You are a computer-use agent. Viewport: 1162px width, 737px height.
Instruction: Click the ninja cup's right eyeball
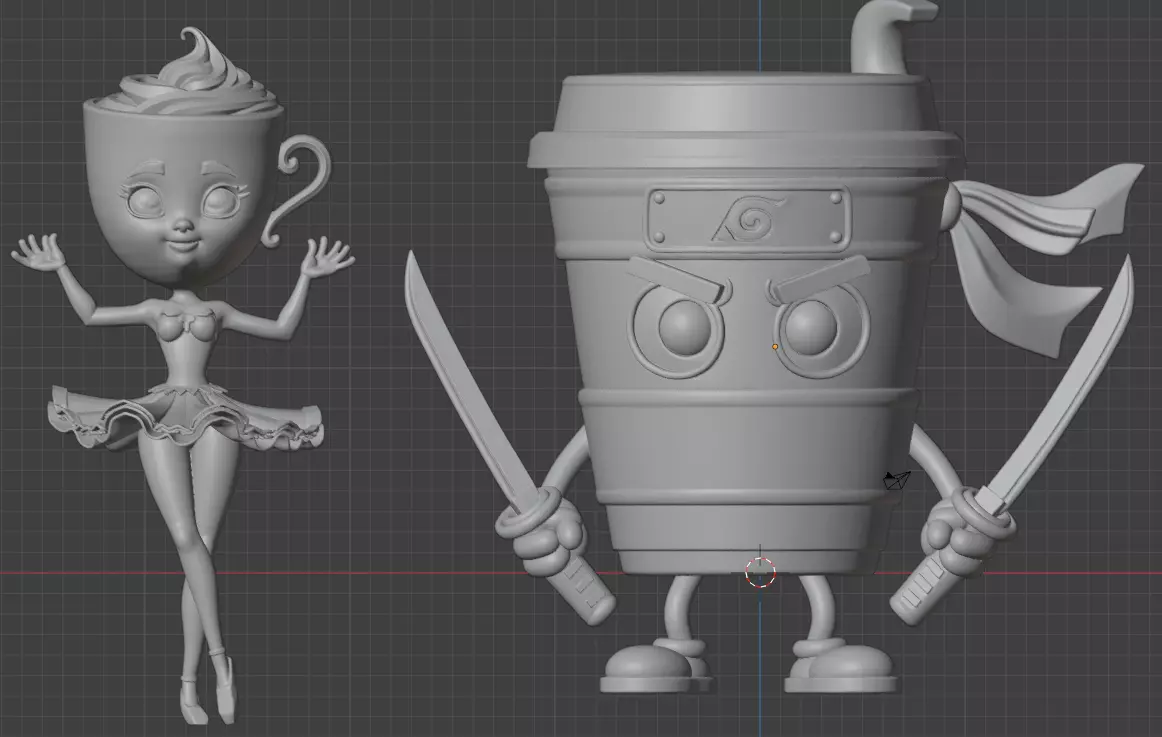point(811,327)
